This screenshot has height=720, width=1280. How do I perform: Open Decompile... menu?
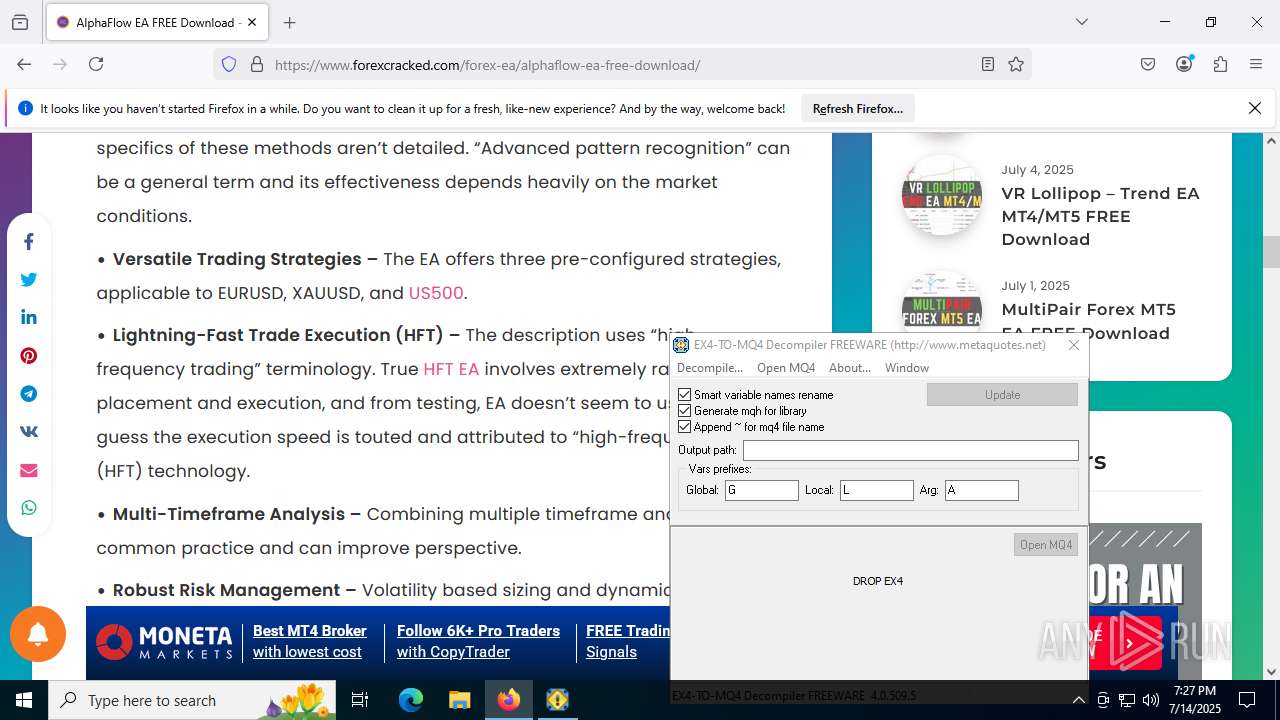pyautogui.click(x=710, y=368)
